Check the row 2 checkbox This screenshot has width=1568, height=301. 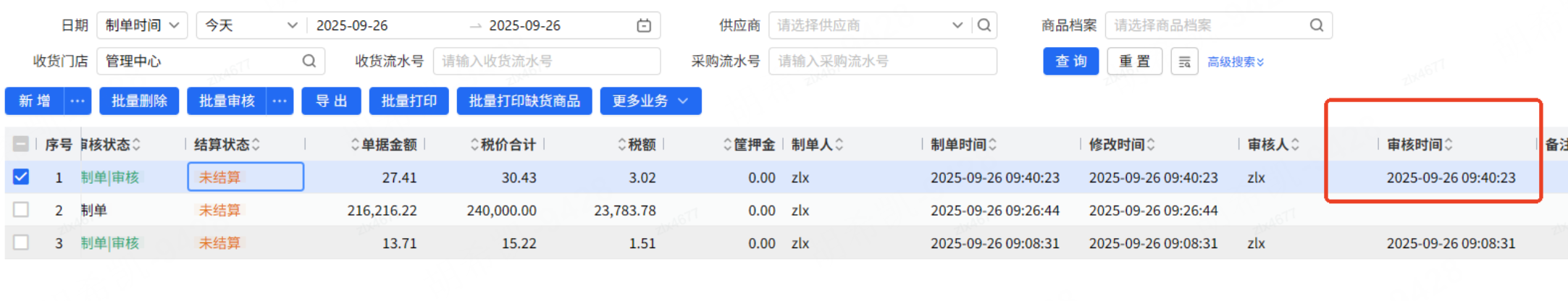(x=21, y=210)
